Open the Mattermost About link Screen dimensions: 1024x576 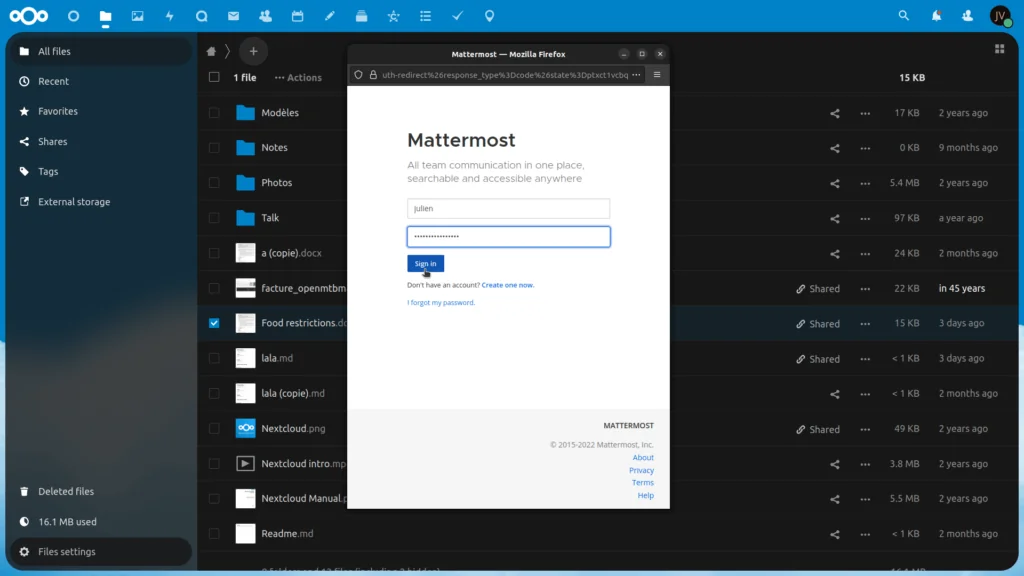[x=643, y=457]
